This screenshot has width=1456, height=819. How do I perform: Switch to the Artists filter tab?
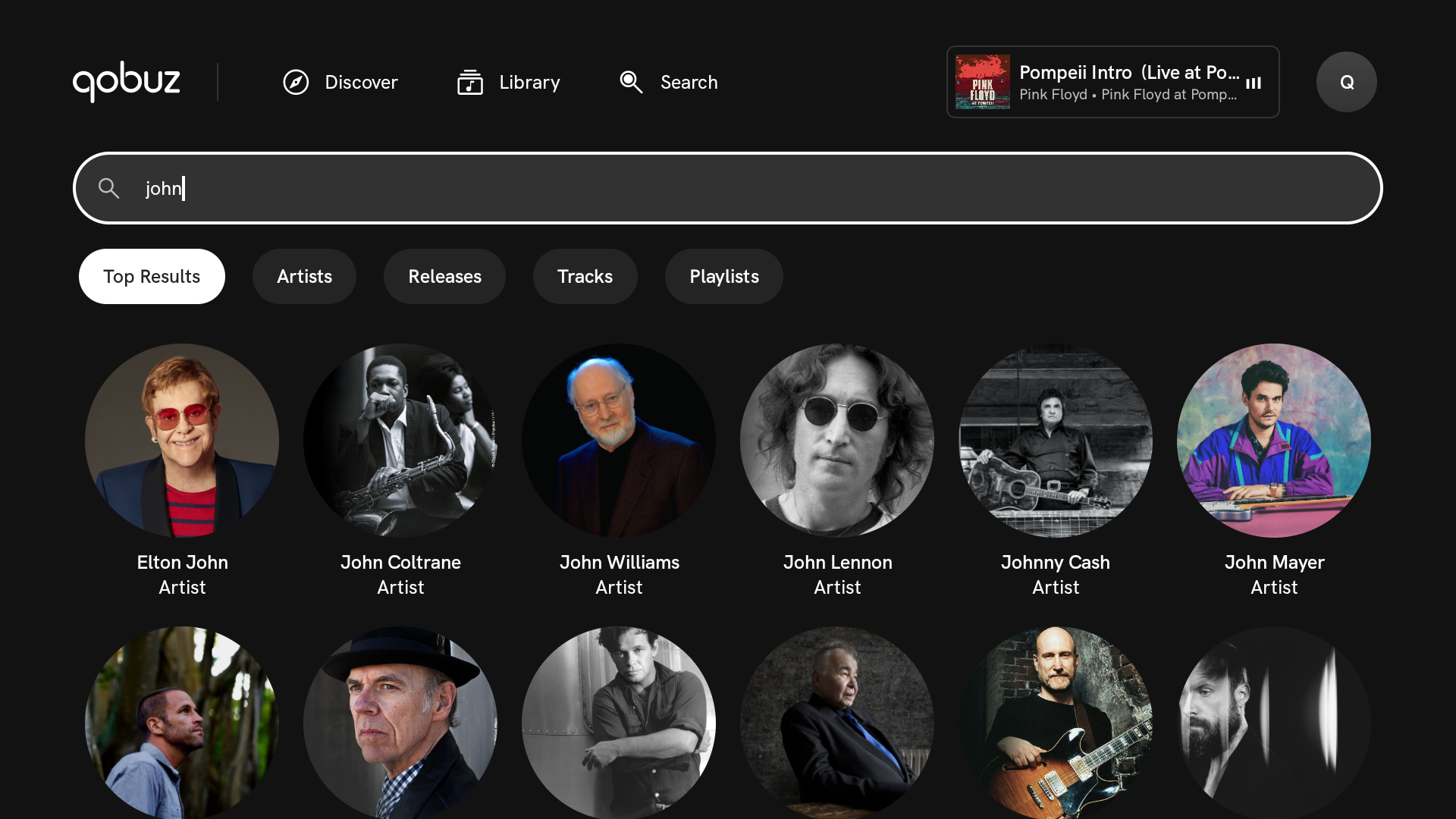click(304, 277)
